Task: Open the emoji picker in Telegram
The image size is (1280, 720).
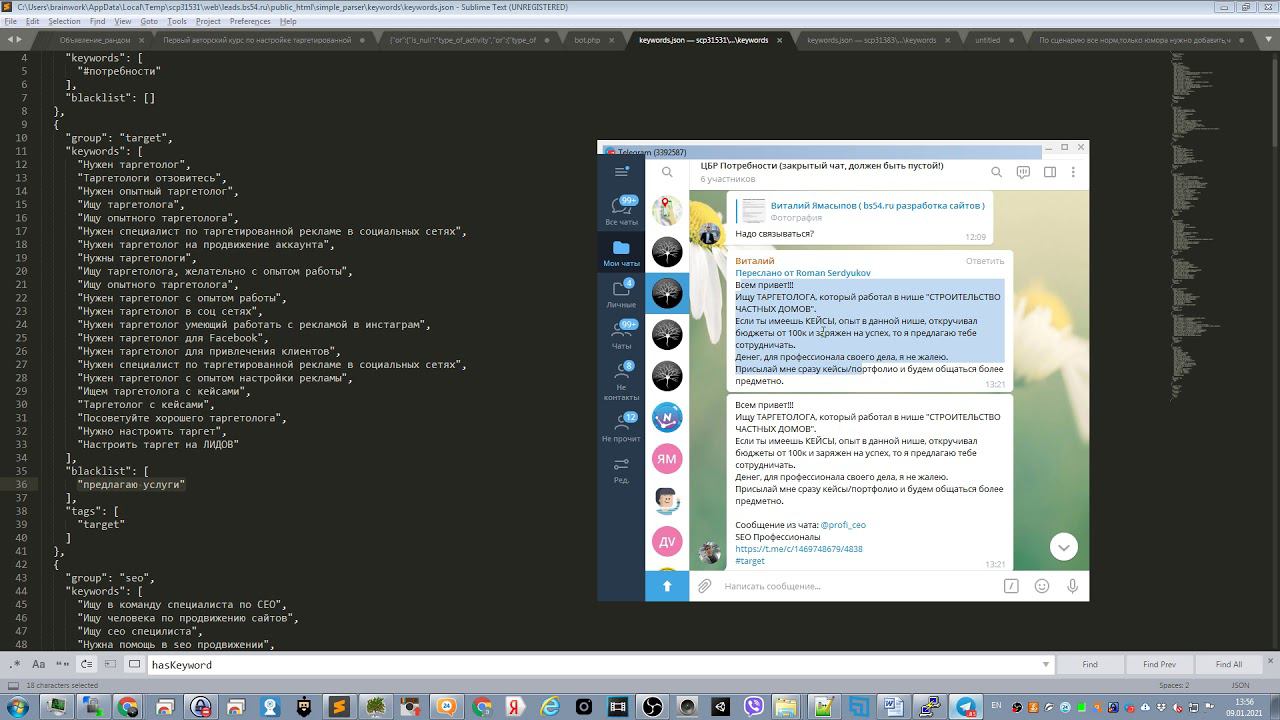Action: (x=1042, y=586)
